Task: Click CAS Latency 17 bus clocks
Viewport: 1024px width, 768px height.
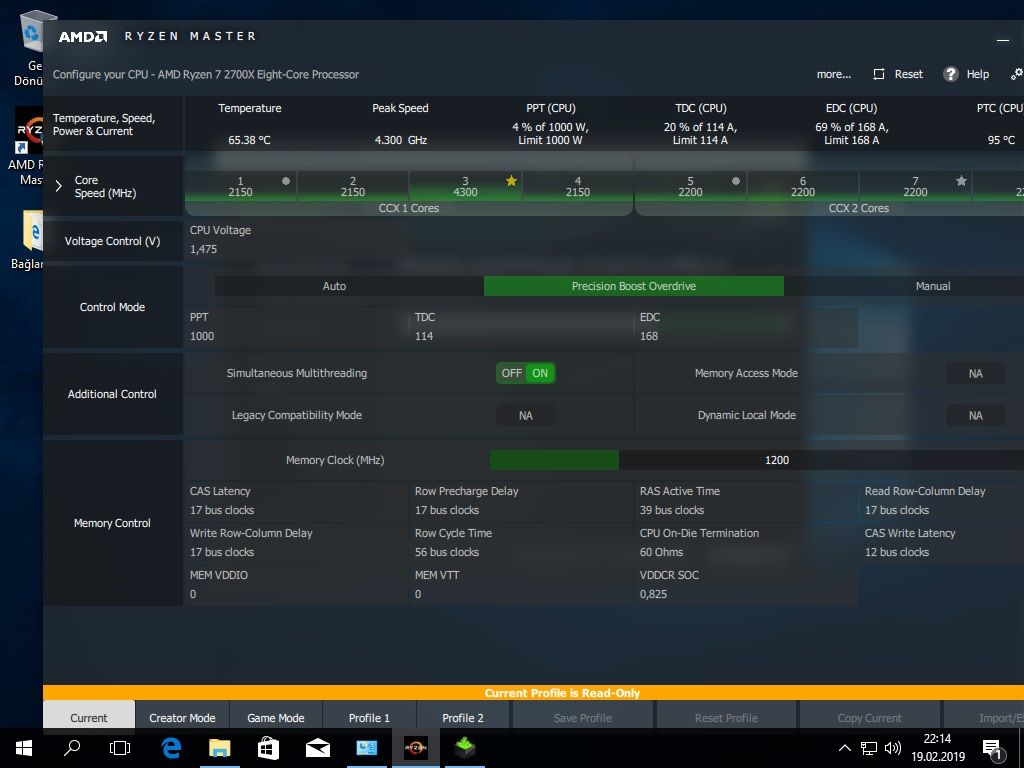Action: click(222, 510)
